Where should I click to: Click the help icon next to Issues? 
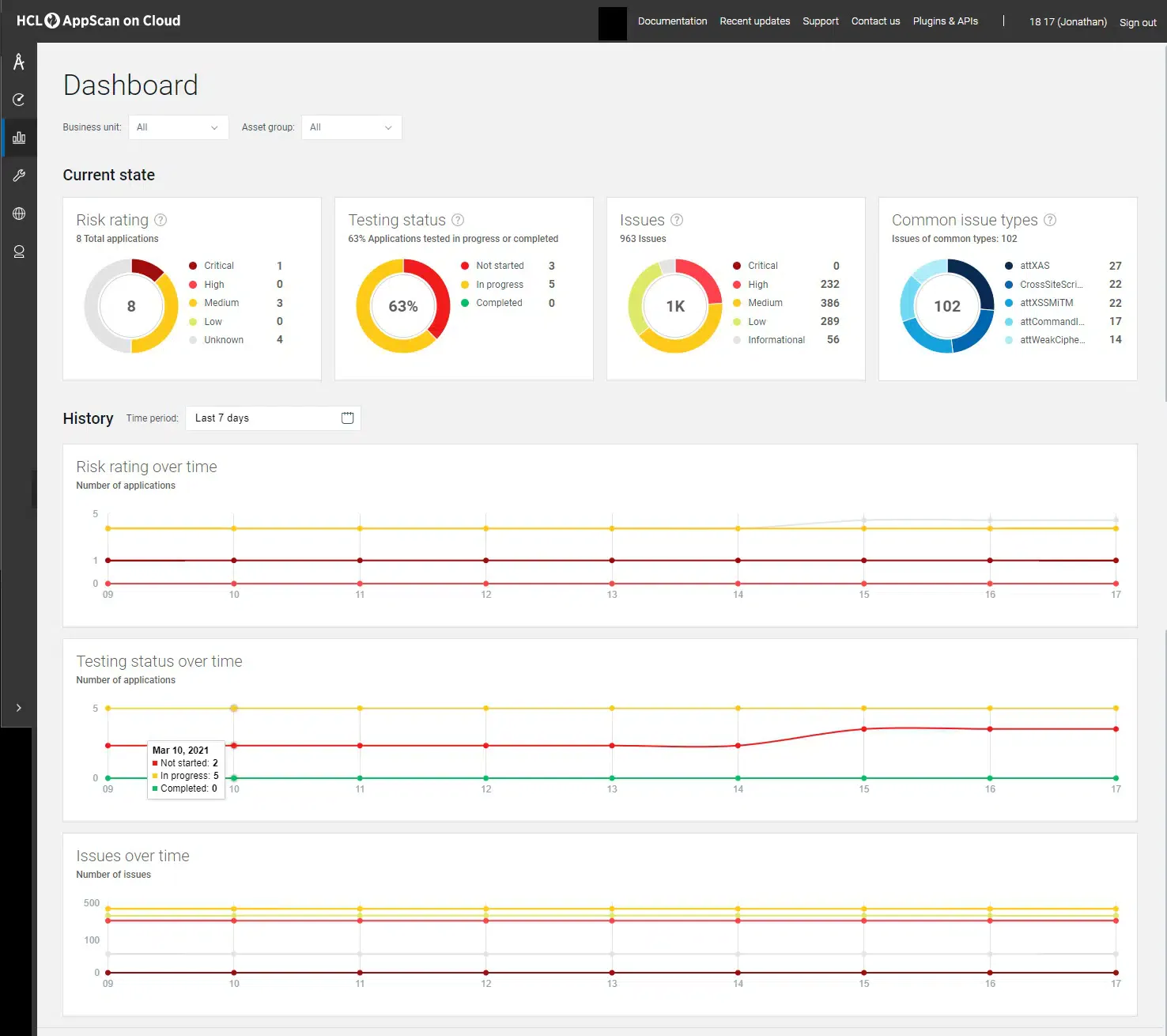[x=678, y=220]
